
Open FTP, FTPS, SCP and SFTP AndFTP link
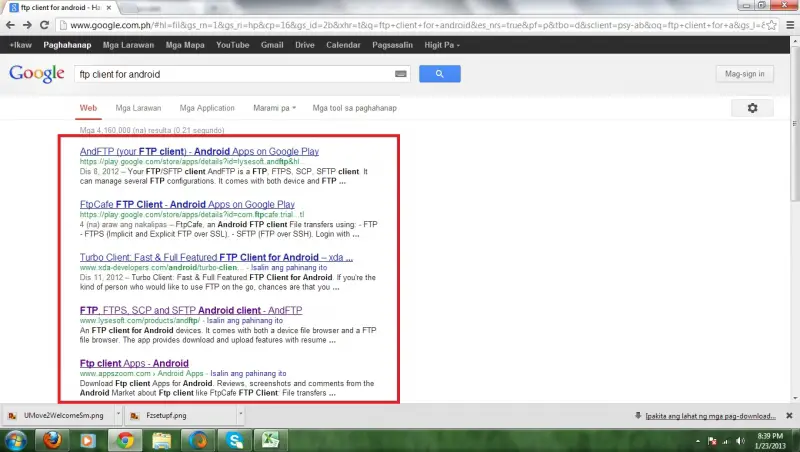click(x=191, y=310)
